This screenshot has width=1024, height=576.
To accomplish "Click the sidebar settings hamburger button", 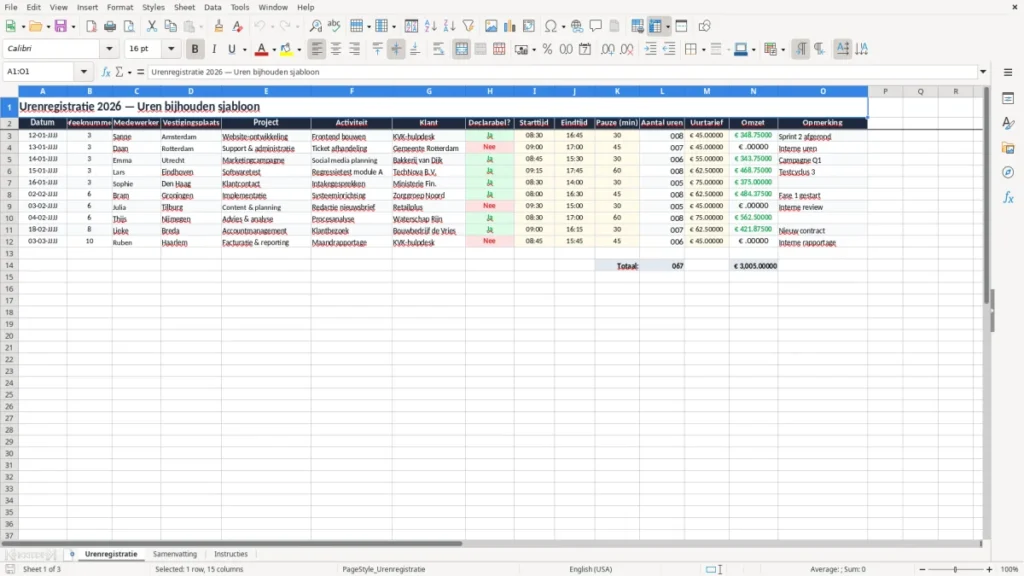I will (x=1008, y=72).
